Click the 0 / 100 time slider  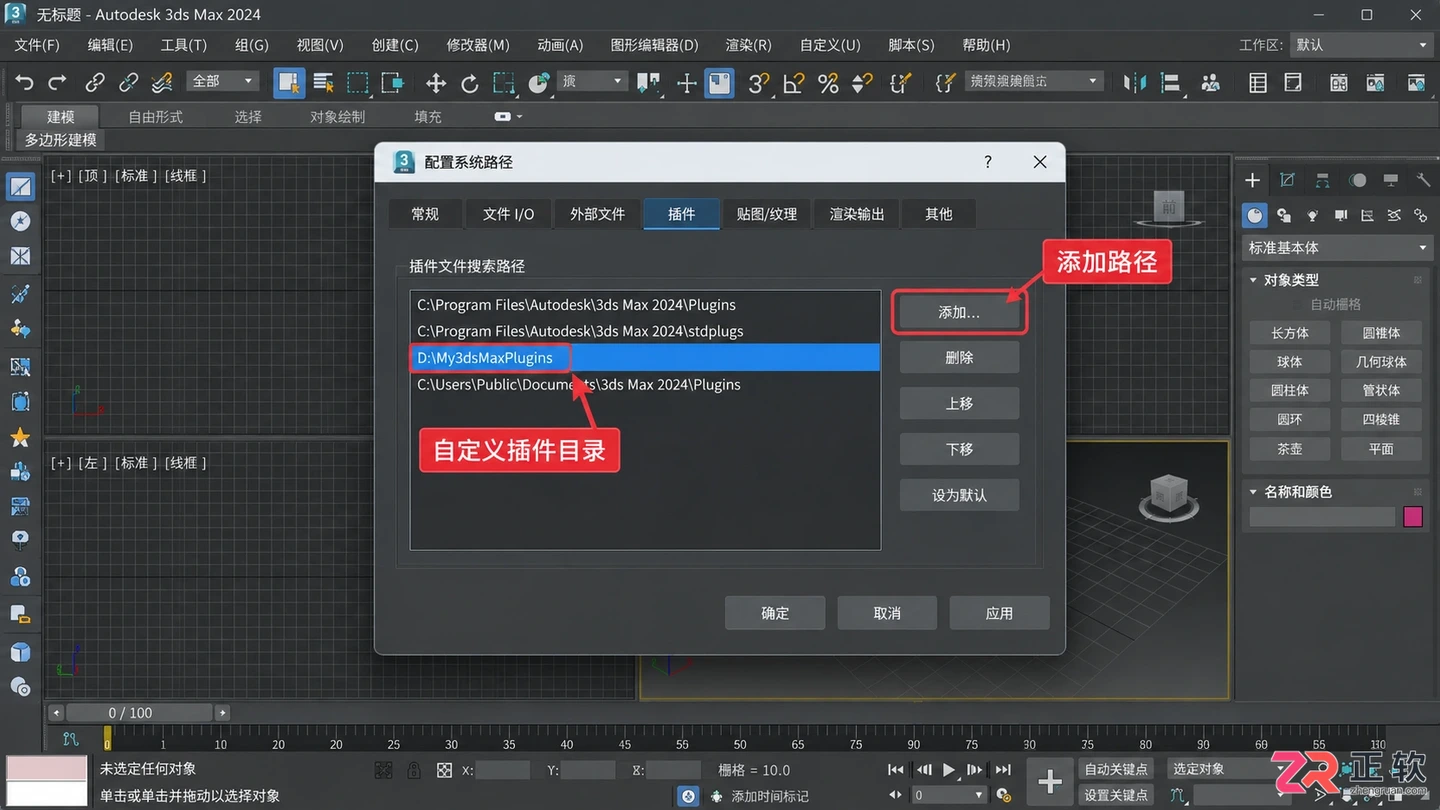coord(140,713)
